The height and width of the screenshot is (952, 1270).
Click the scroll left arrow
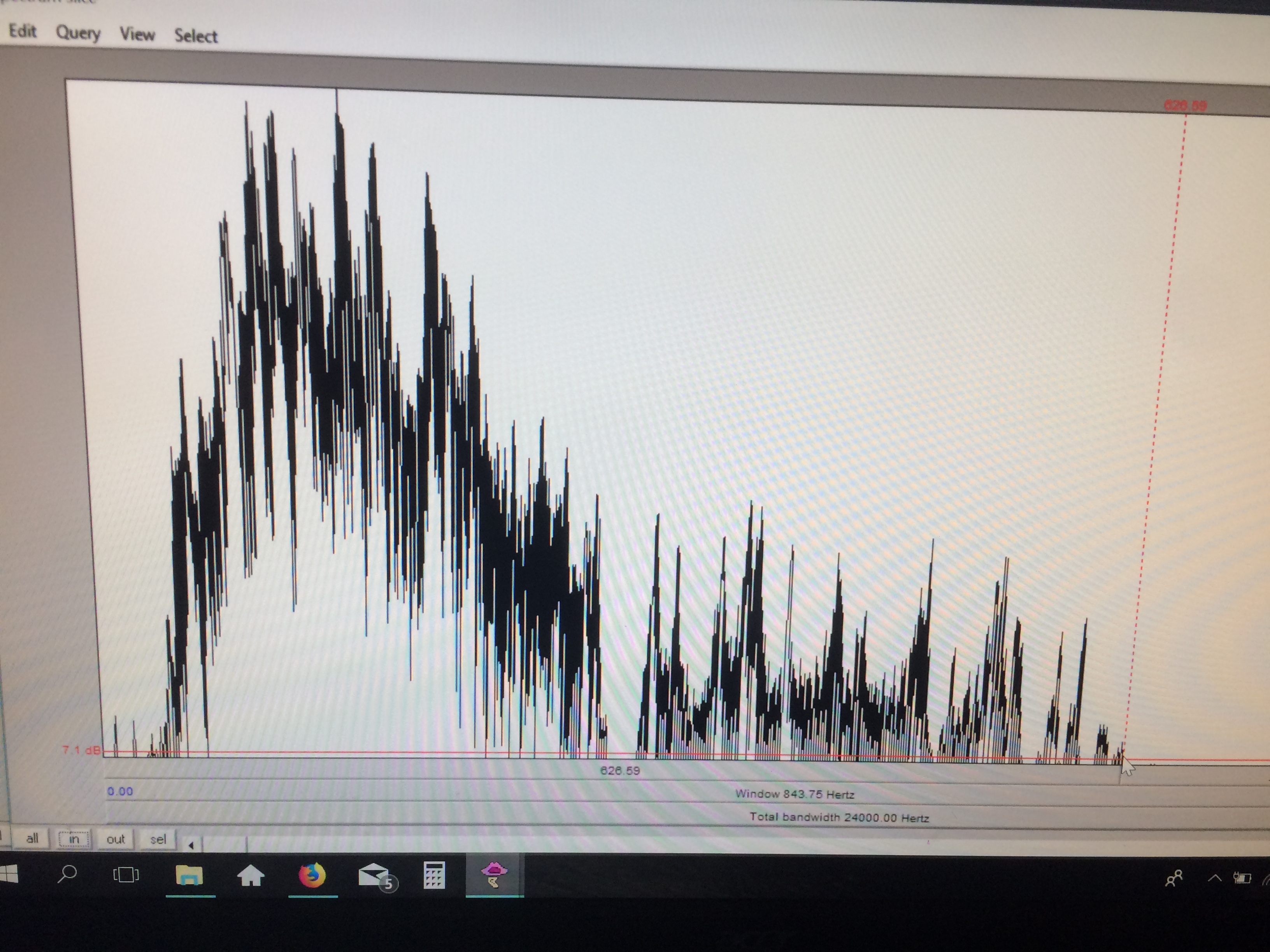pyautogui.click(x=191, y=845)
